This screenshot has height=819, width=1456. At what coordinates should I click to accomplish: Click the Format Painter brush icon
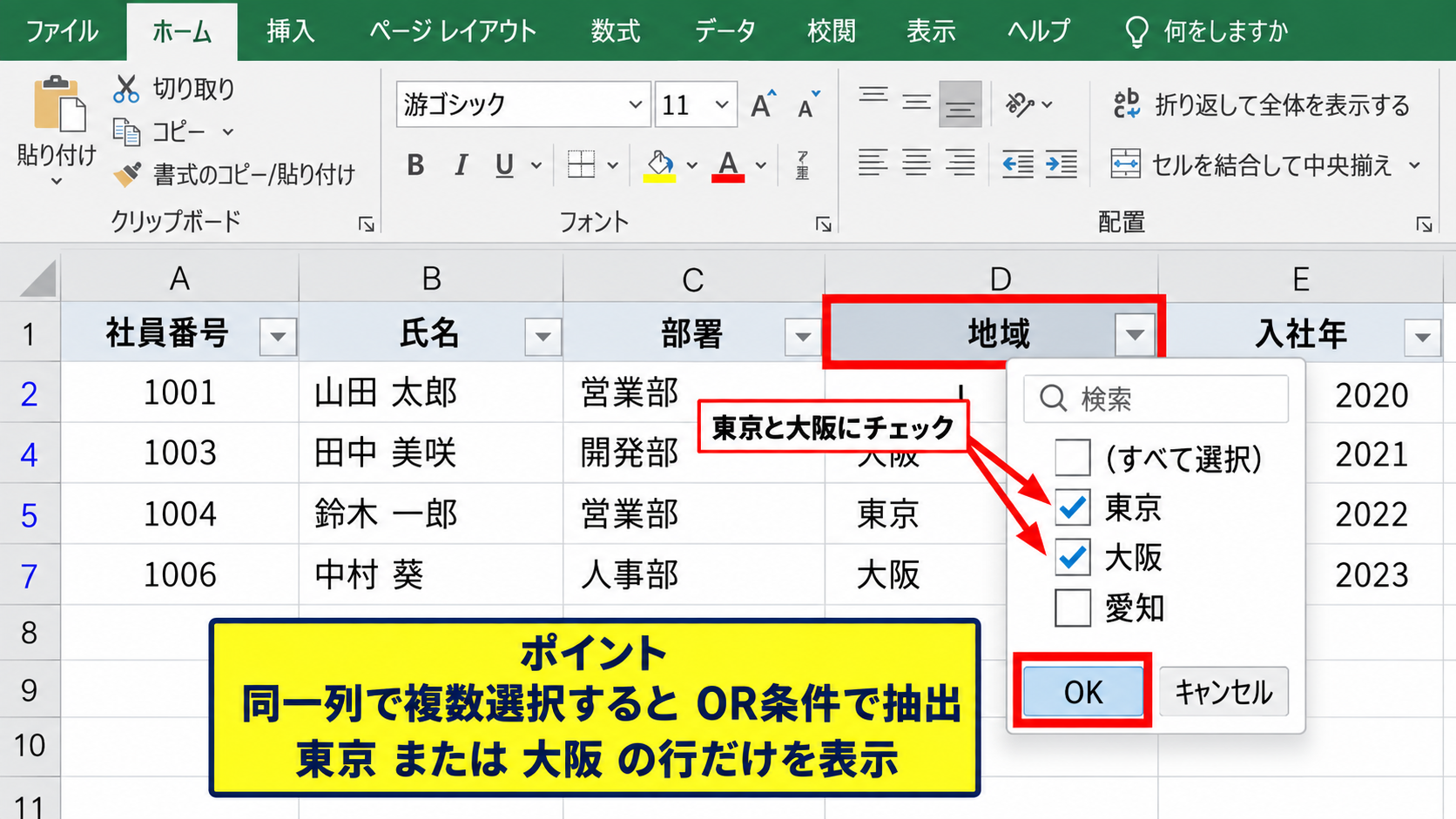(x=127, y=175)
